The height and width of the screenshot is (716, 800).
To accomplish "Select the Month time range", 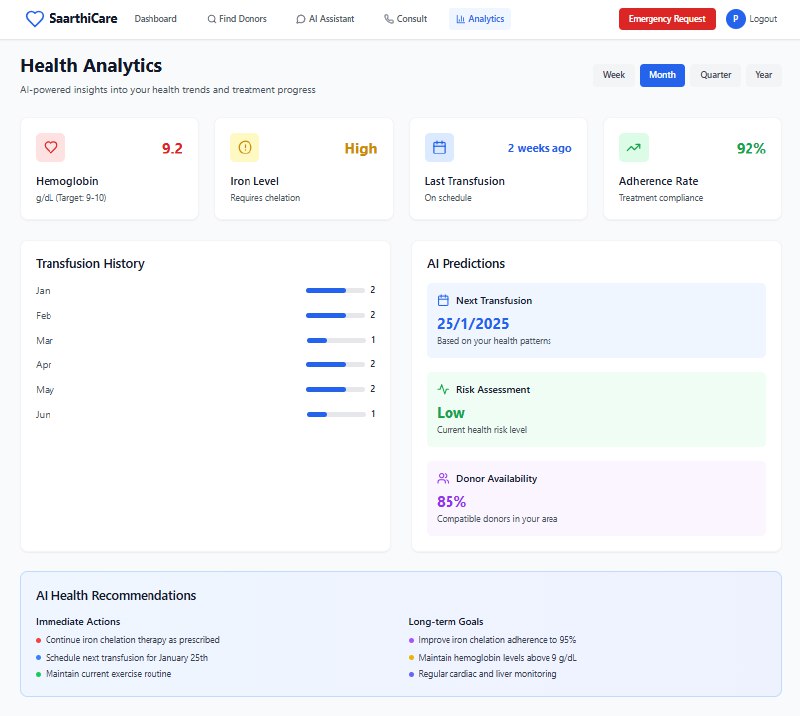I will tap(662, 75).
